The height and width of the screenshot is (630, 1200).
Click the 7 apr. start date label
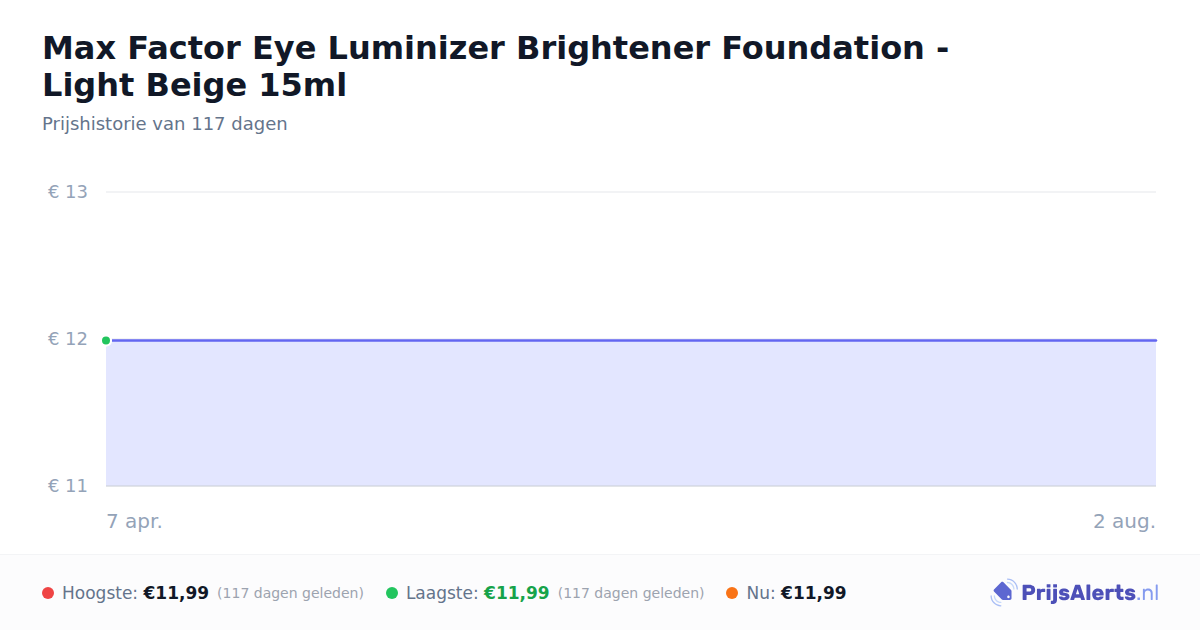click(134, 521)
